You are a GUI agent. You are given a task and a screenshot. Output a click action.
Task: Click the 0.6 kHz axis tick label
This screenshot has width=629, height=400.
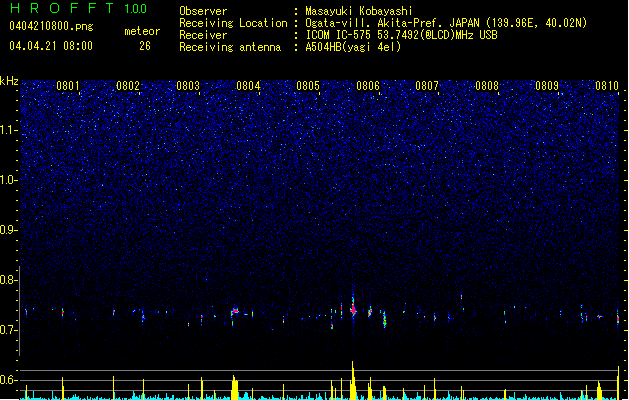tap(8, 380)
